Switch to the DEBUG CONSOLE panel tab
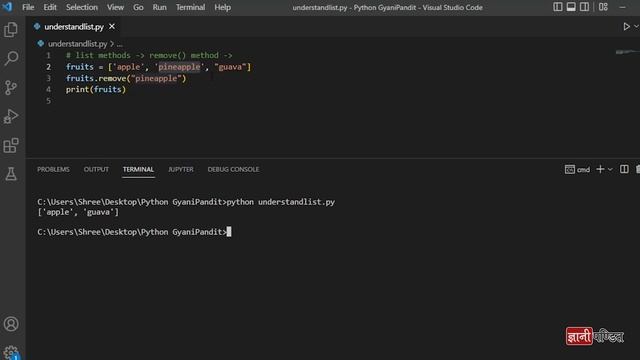 233,169
